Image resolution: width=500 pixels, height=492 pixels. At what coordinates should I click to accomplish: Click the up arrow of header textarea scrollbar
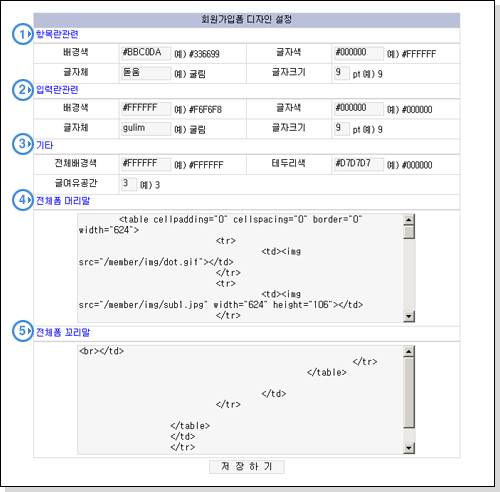click(x=409, y=220)
